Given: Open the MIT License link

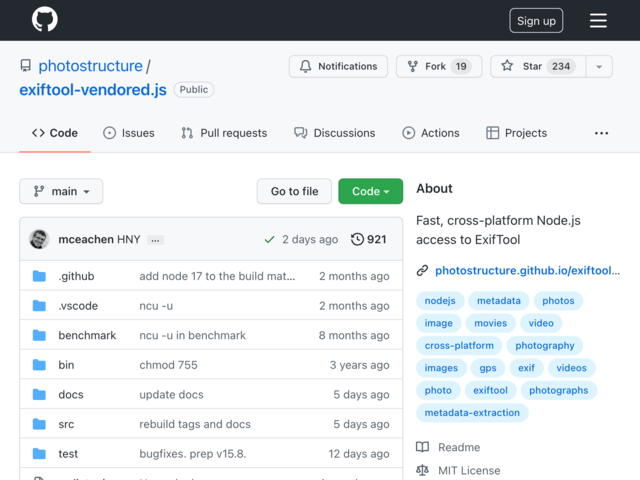Looking at the screenshot, I should [x=469, y=471].
